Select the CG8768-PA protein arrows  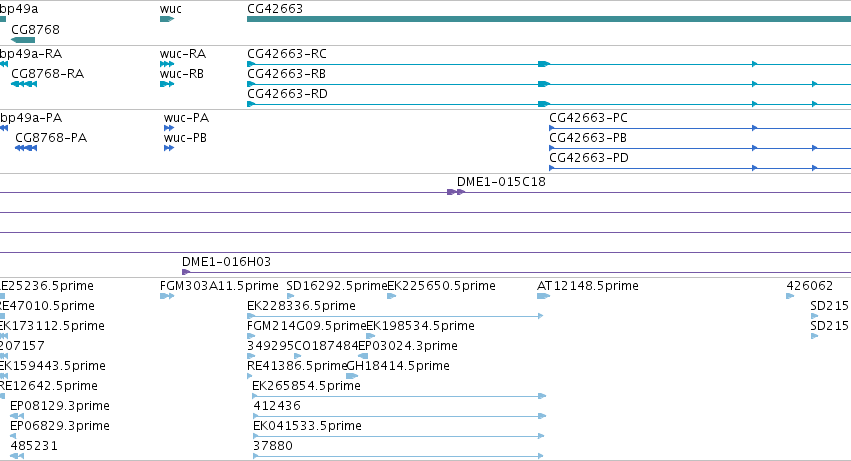coord(26,148)
